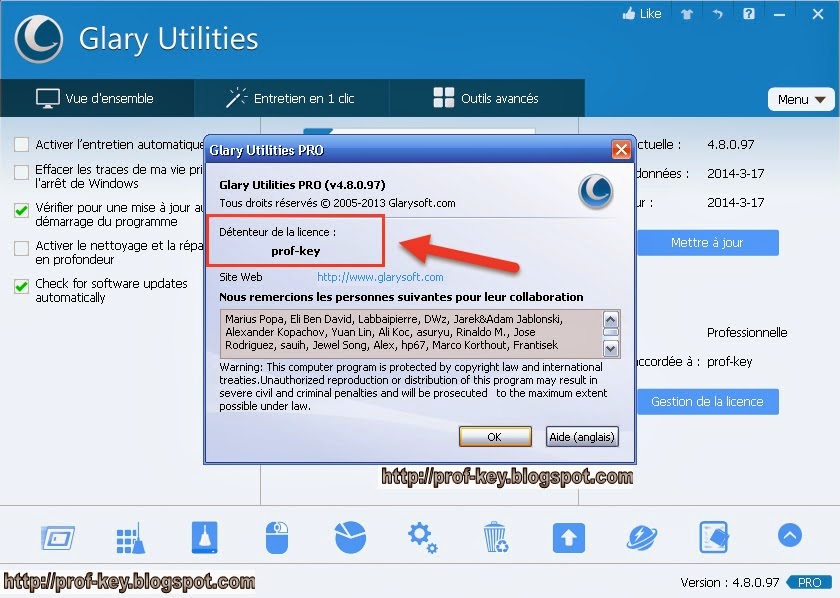This screenshot has height=598, width=840.
Task: Enable Activer le nettoyage en profondeur checkbox
Action: [x=21, y=248]
